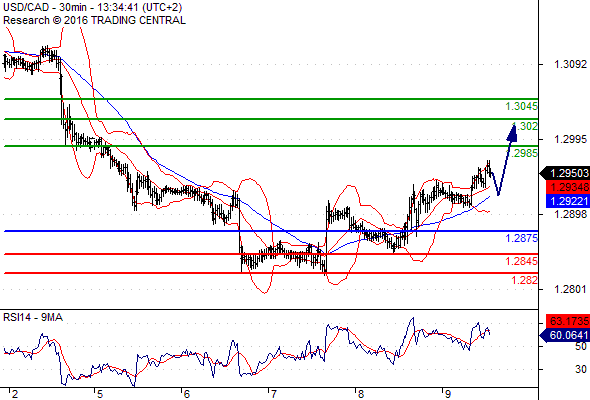Click the red RSI value tag 63.1735
This screenshot has height=400, width=590.
point(567,321)
